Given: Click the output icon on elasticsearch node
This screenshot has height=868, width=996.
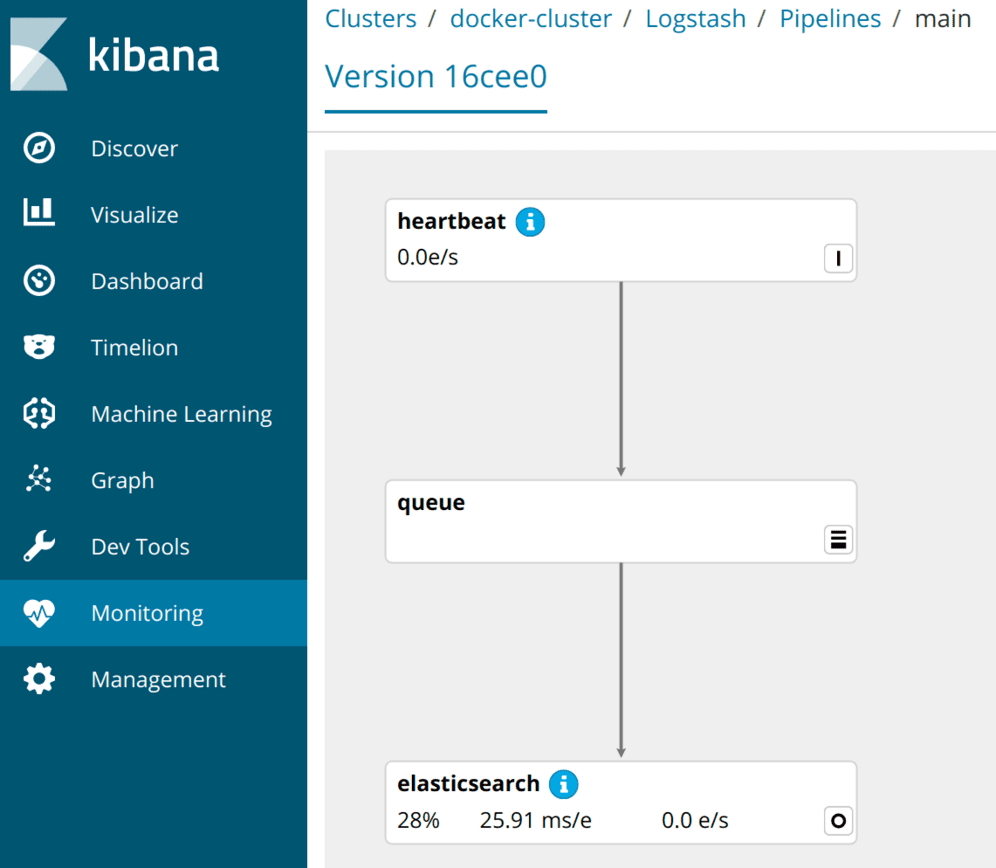Looking at the screenshot, I should tap(837, 821).
